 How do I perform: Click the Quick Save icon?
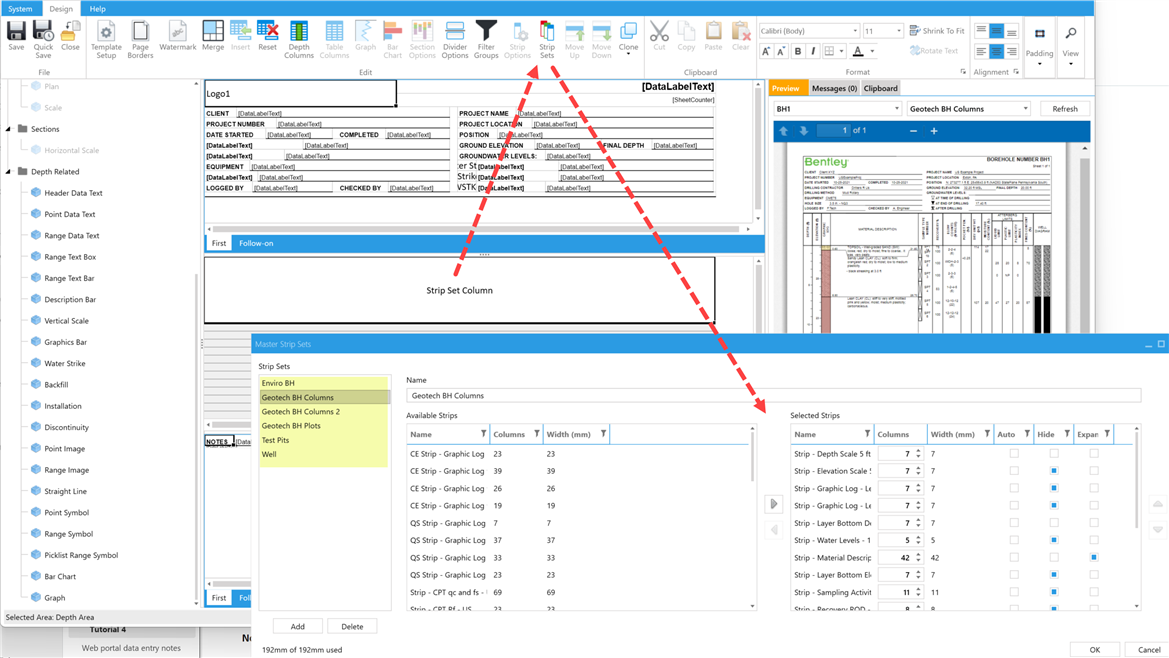pyautogui.click(x=43, y=39)
